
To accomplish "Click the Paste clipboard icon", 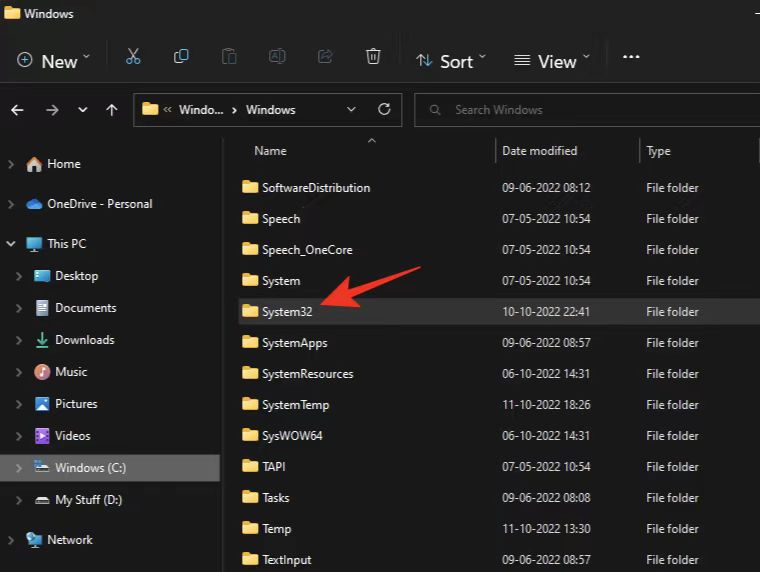I will [x=229, y=57].
